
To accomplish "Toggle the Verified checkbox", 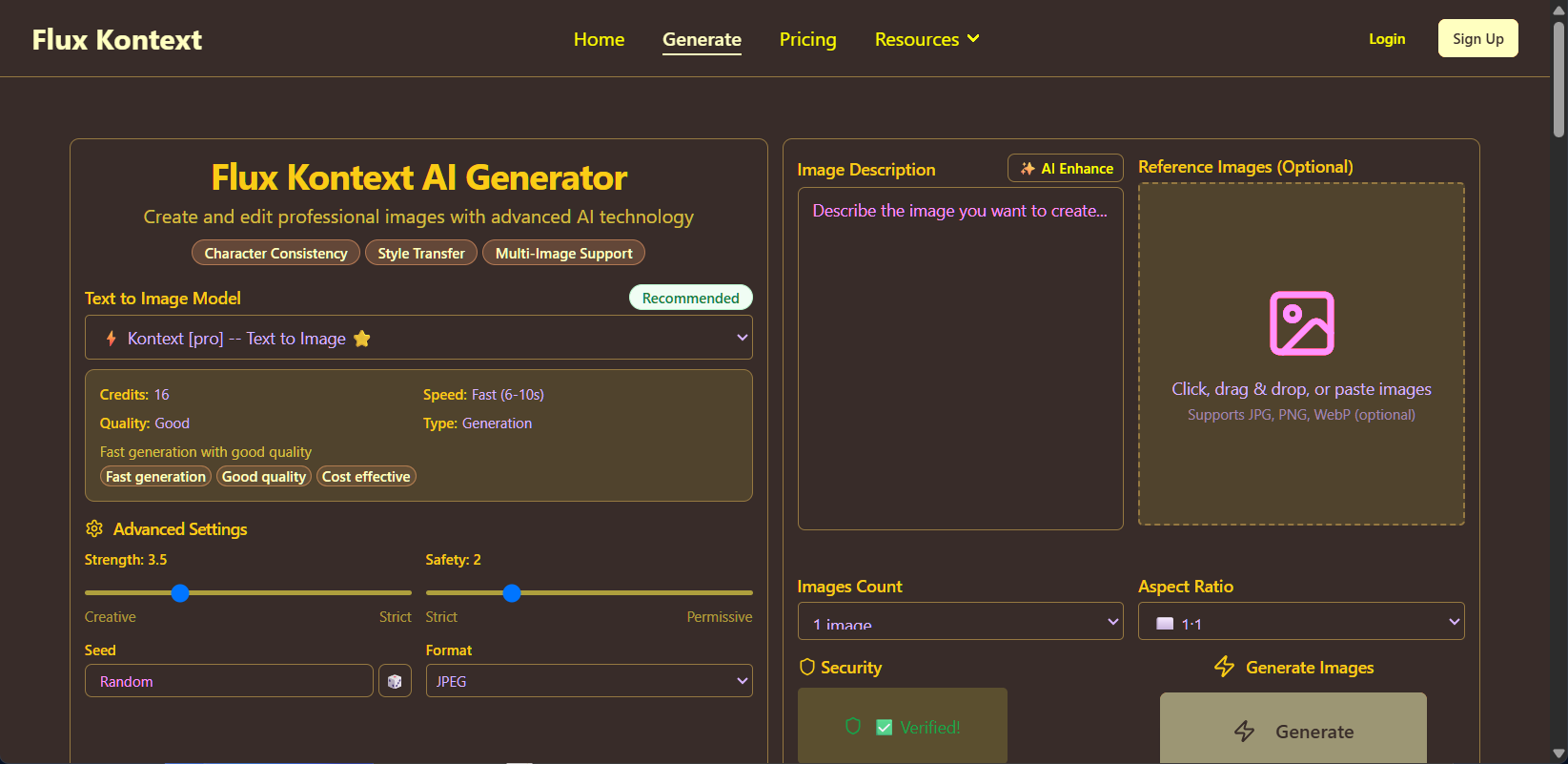I will point(885,727).
